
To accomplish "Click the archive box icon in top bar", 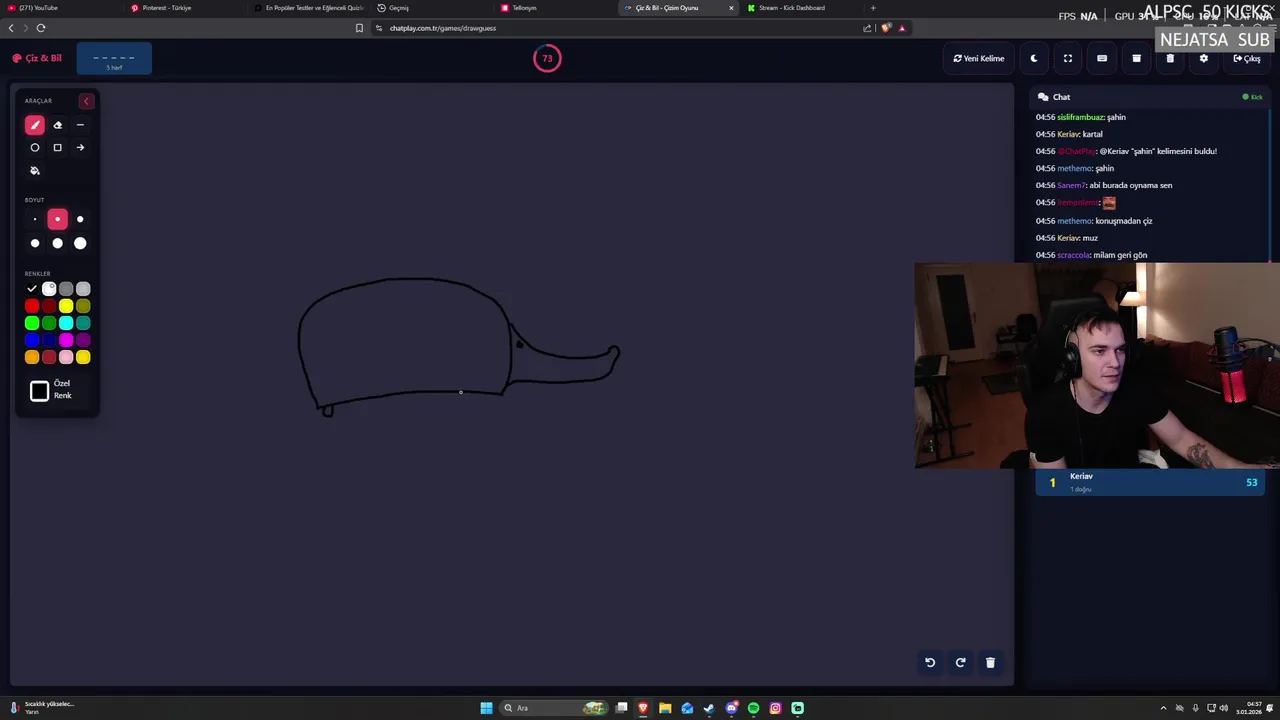I will pyautogui.click(x=1136, y=58).
